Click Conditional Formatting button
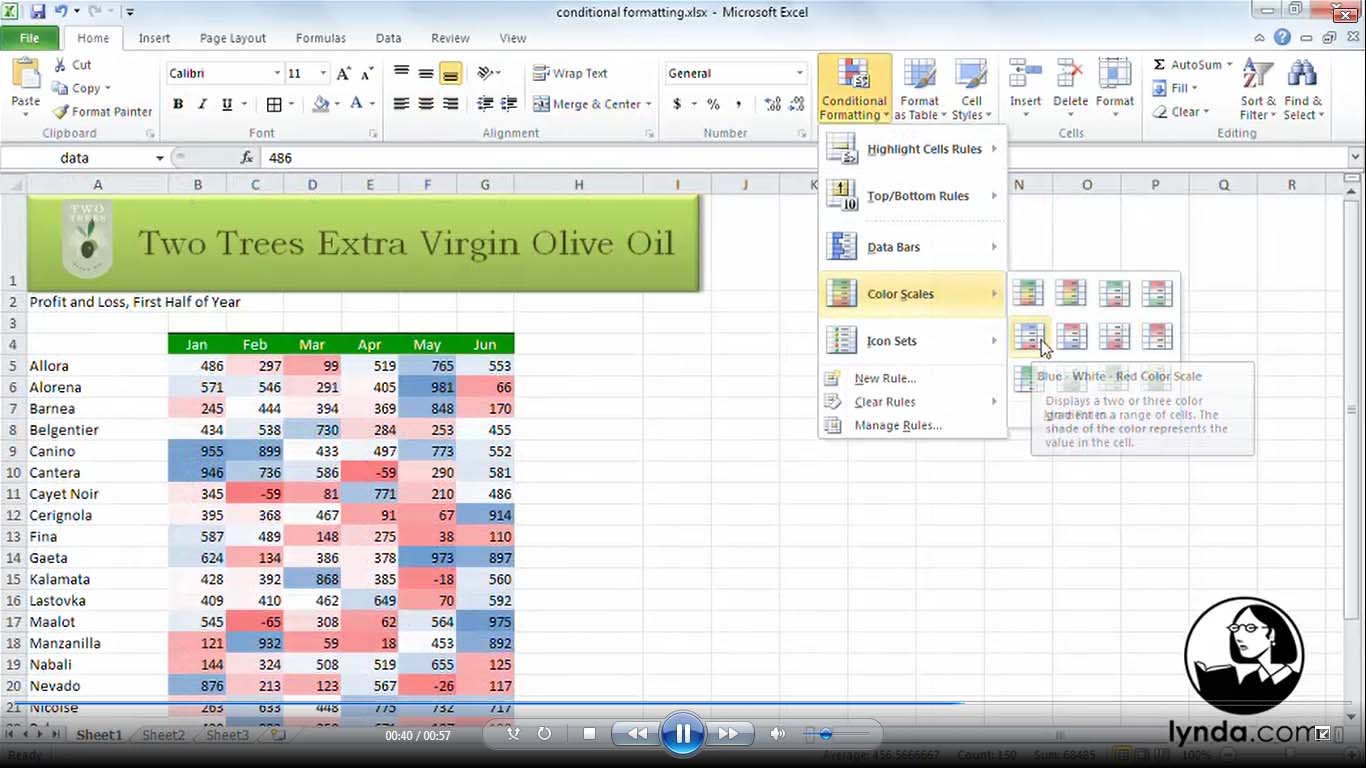1366x768 pixels. [854, 89]
